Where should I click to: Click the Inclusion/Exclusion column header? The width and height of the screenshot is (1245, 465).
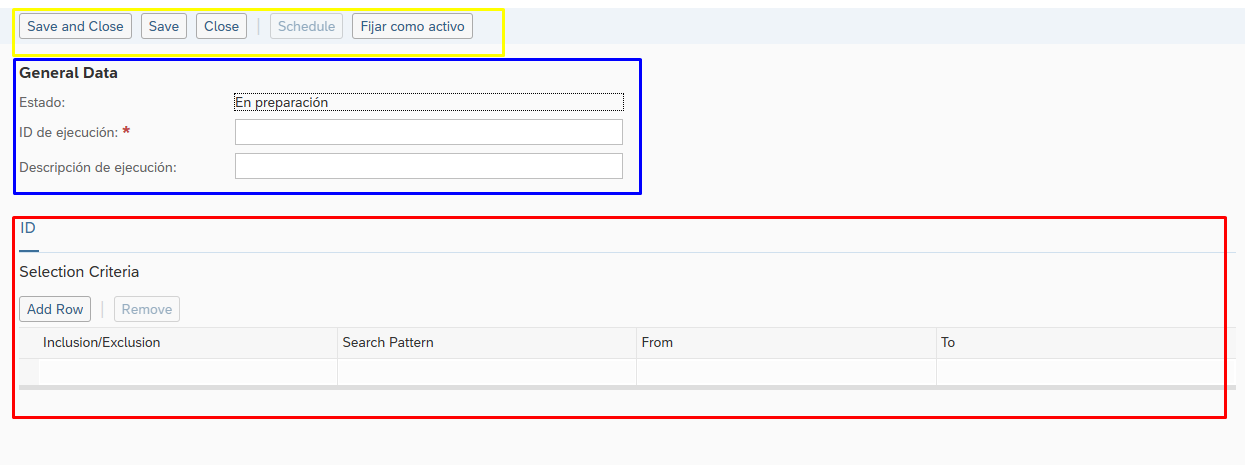click(101, 343)
